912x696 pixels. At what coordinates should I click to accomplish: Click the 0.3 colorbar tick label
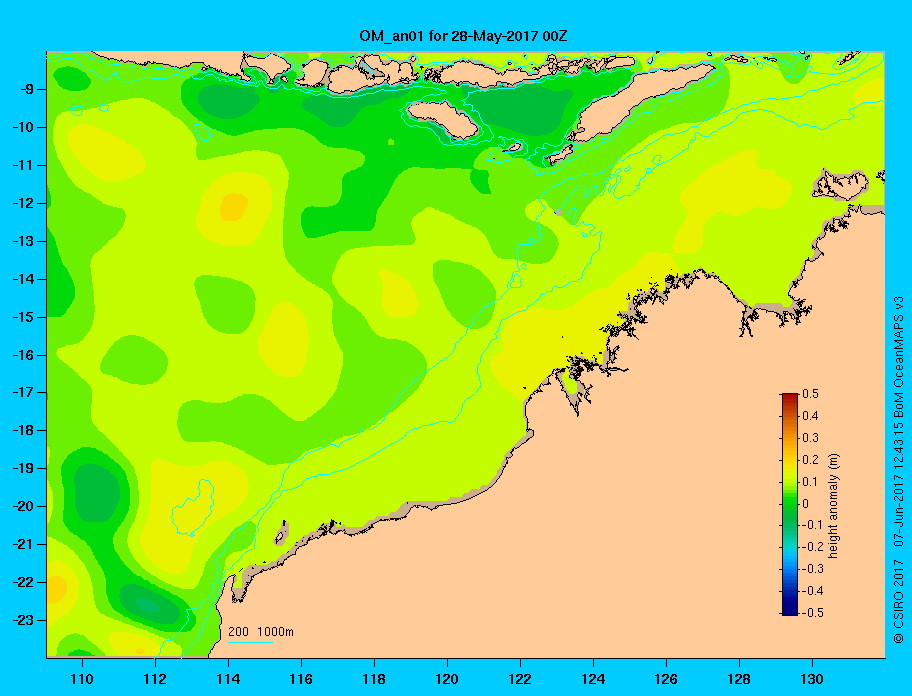[x=810, y=438]
